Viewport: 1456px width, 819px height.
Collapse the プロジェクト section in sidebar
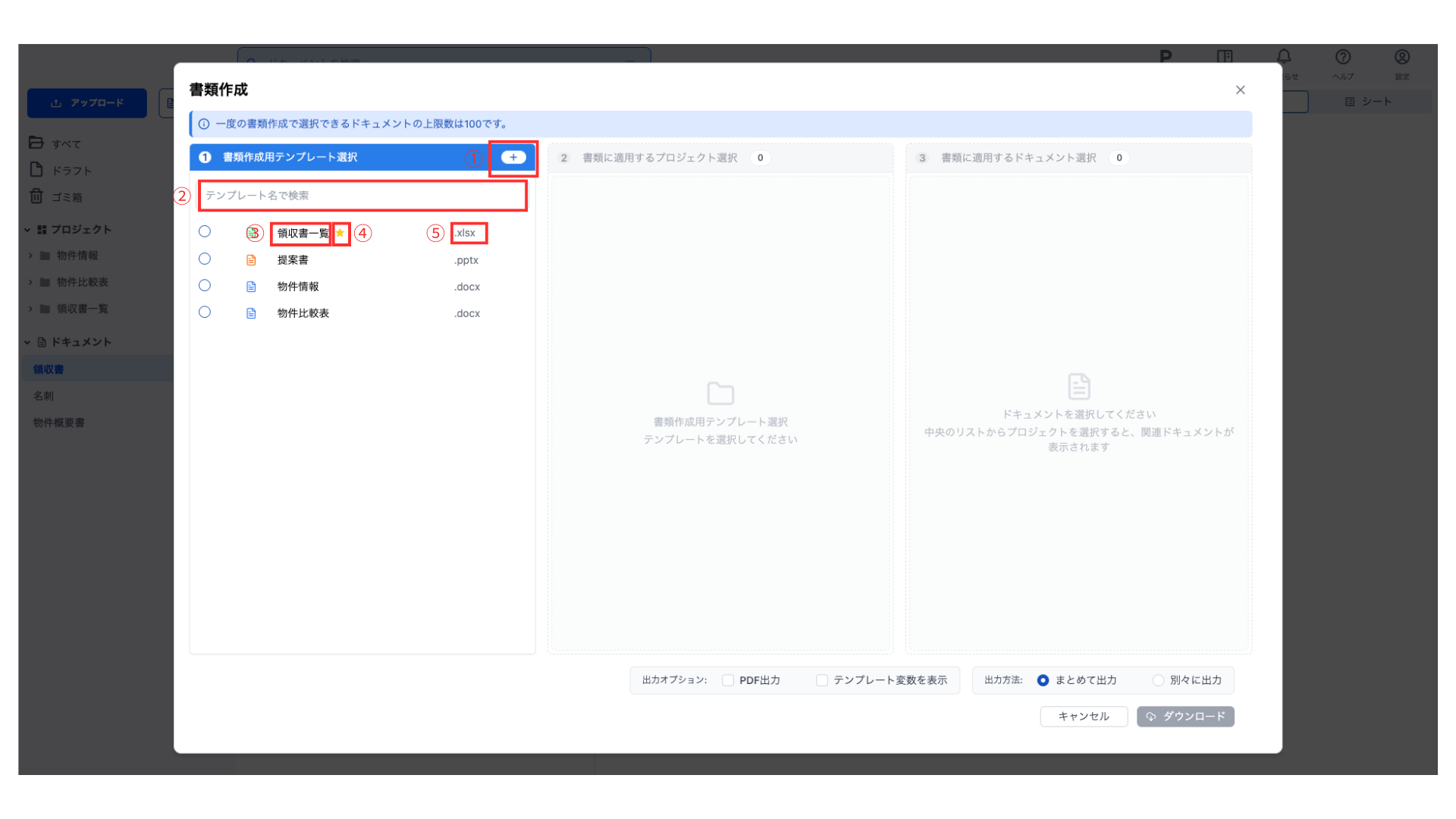click(27, 230)
